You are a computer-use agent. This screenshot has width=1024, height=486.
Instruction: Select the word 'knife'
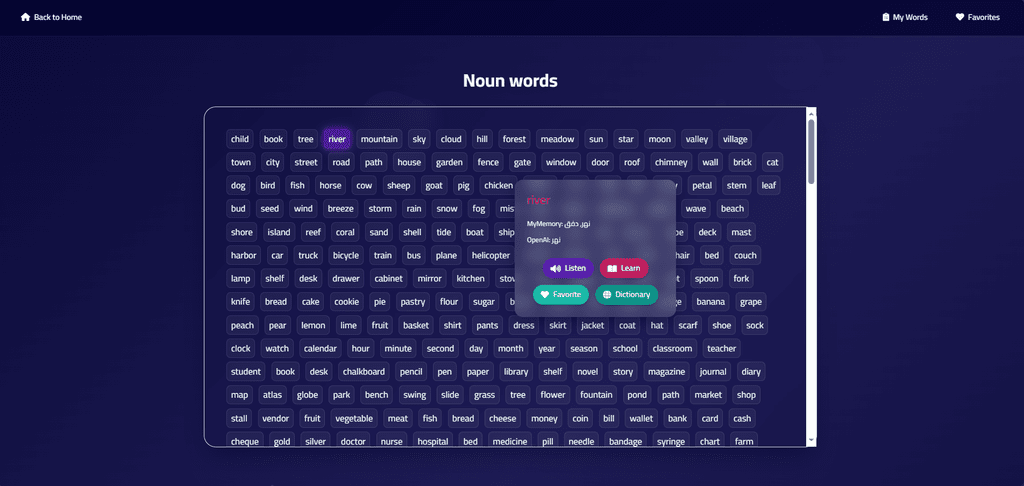click(240, 302)
